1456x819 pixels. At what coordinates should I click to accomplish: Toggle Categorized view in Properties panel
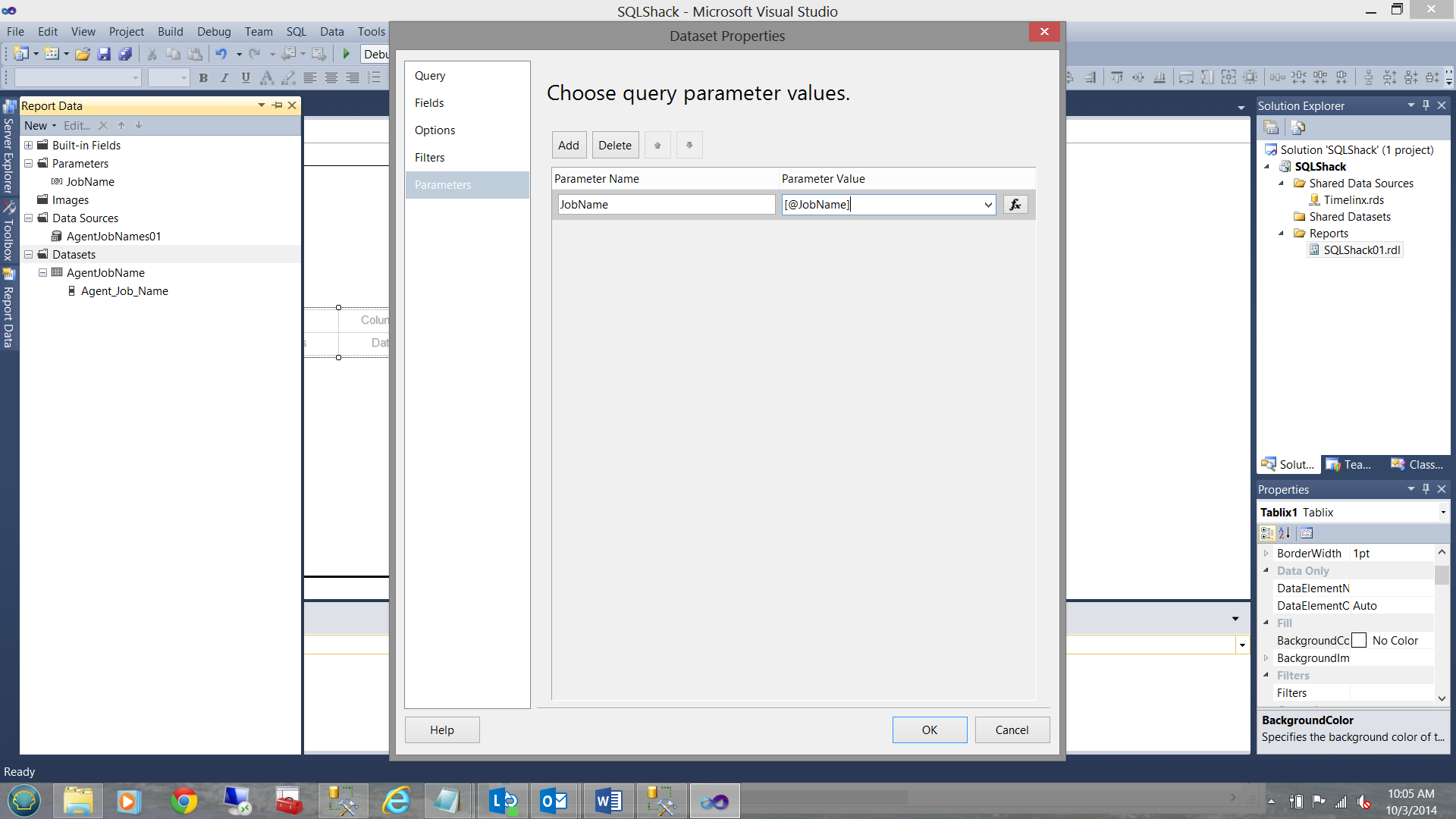point(1267,533)
